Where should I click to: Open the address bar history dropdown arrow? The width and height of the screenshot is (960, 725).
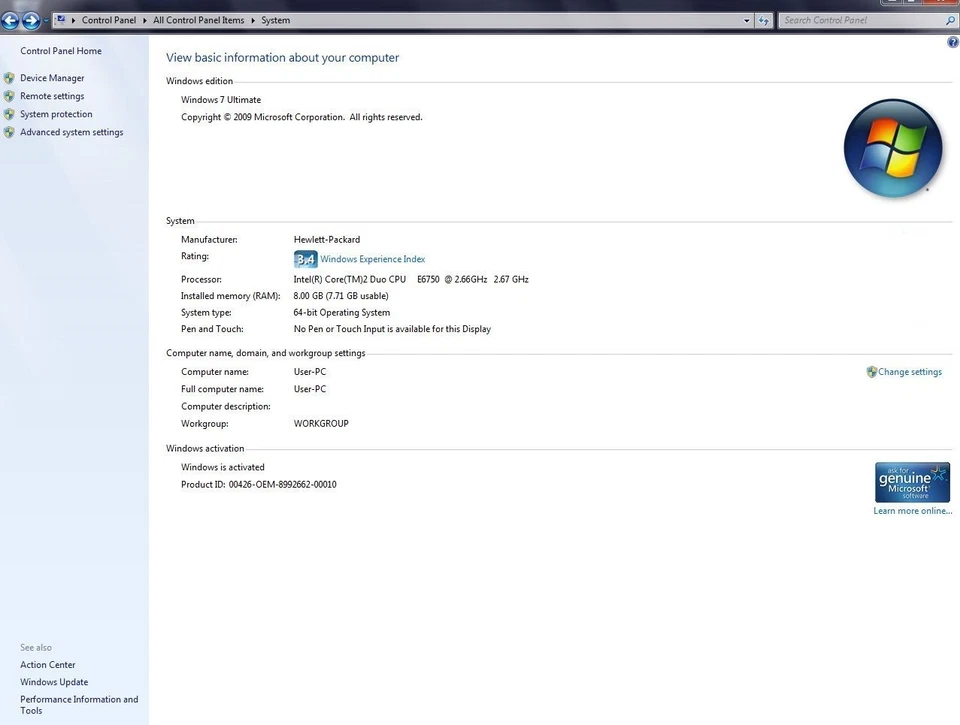[746, 21]
